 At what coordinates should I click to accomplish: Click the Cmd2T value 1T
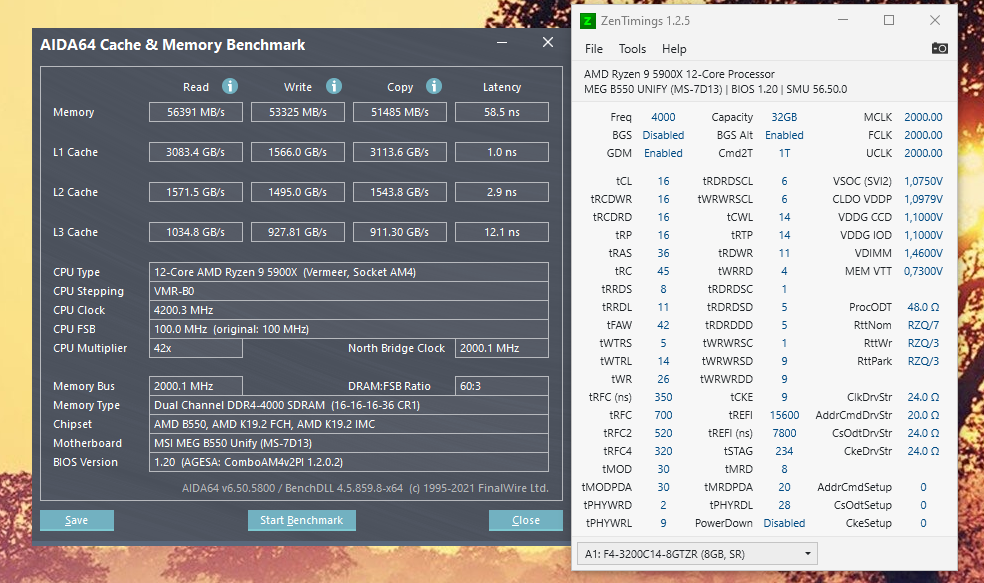(x=784, y=153)
